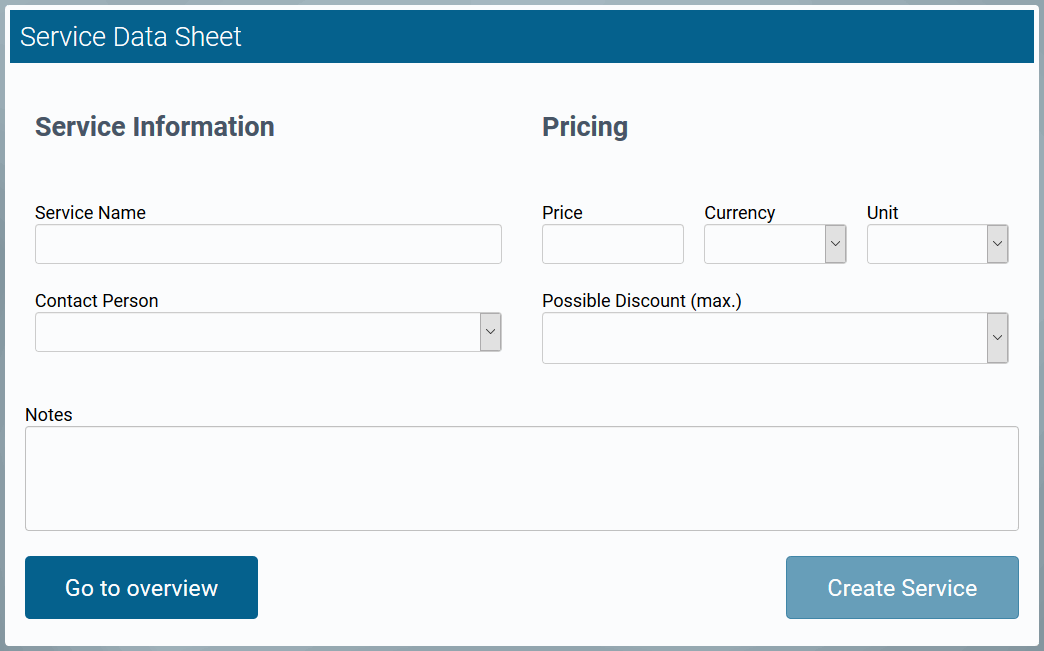Click inside the Unit selection field
Viewport: 1044px width, 651px height.
[x=927, y=244]
